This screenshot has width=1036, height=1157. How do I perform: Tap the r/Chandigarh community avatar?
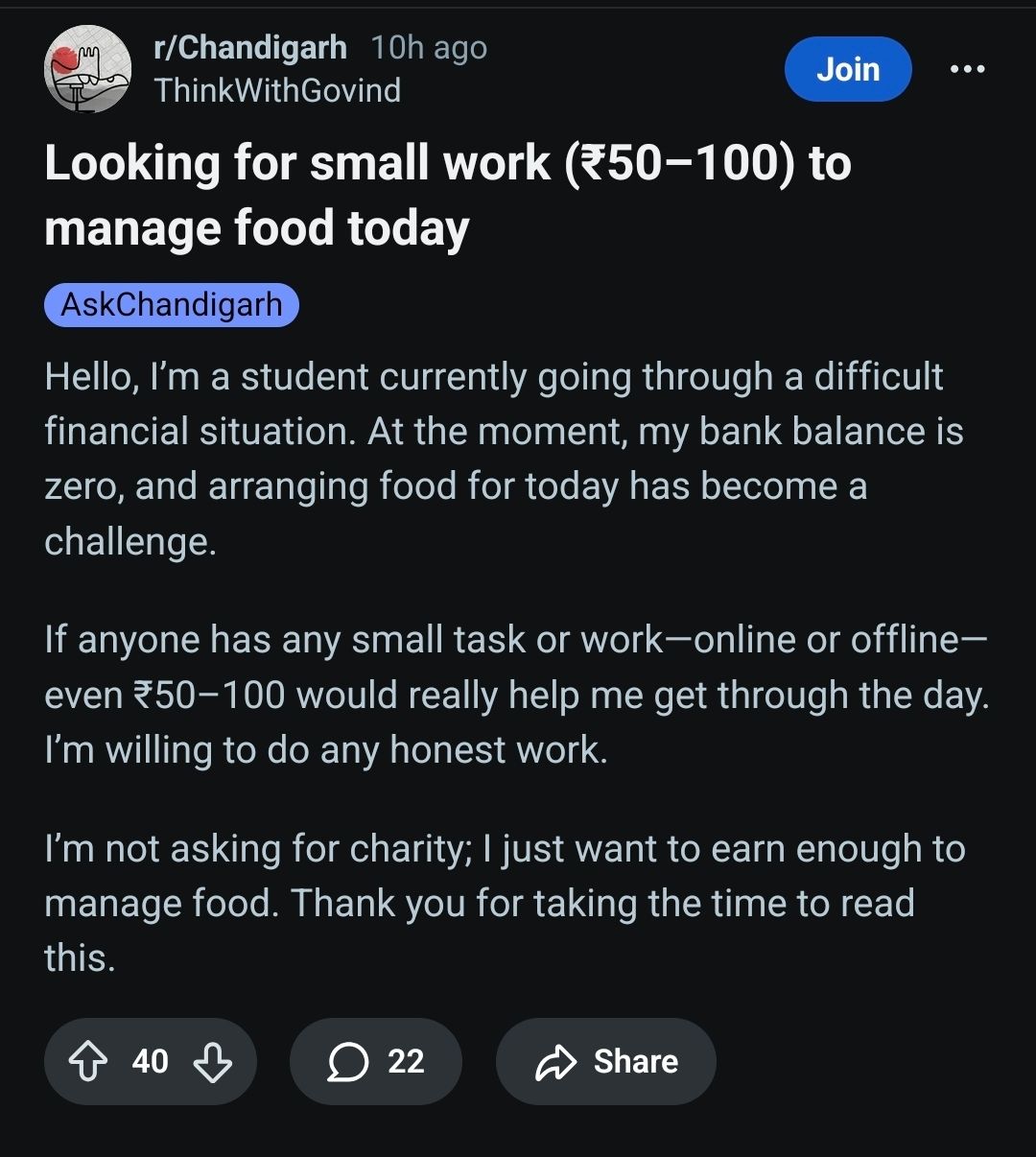(x=87, y=69)
